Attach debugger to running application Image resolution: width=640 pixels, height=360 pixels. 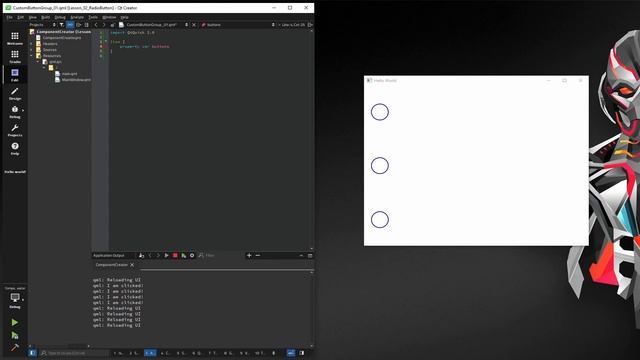coord(184,256)
